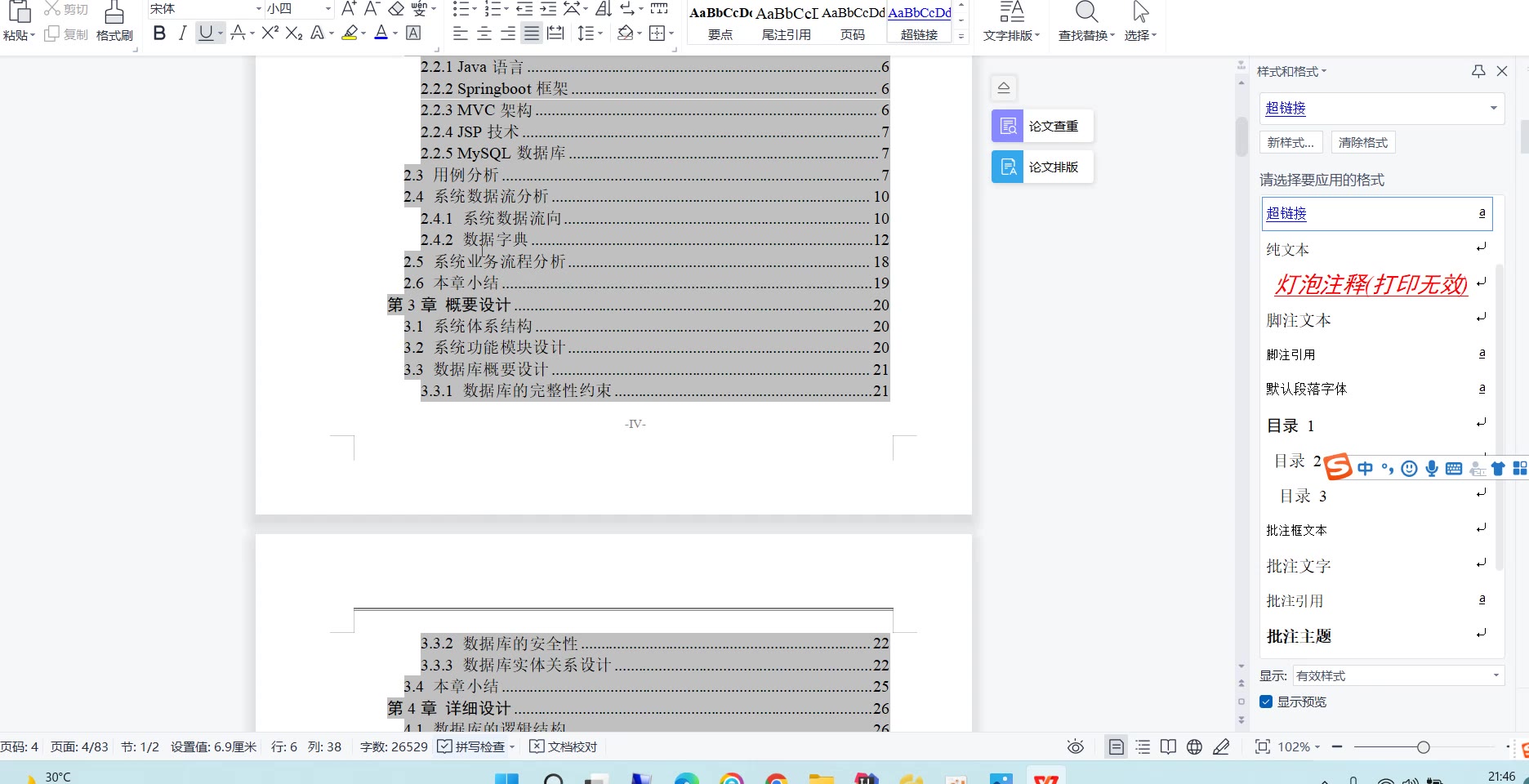Open the 选择 selection menu

pyautogui.click(x=1140, y=36)
